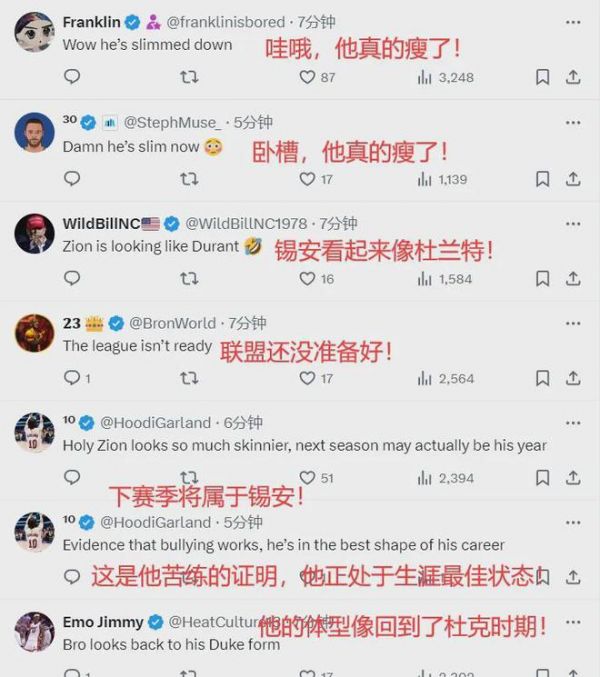Share the StephMuse_ tweet
600x677 pixels.
pos(573,179)
